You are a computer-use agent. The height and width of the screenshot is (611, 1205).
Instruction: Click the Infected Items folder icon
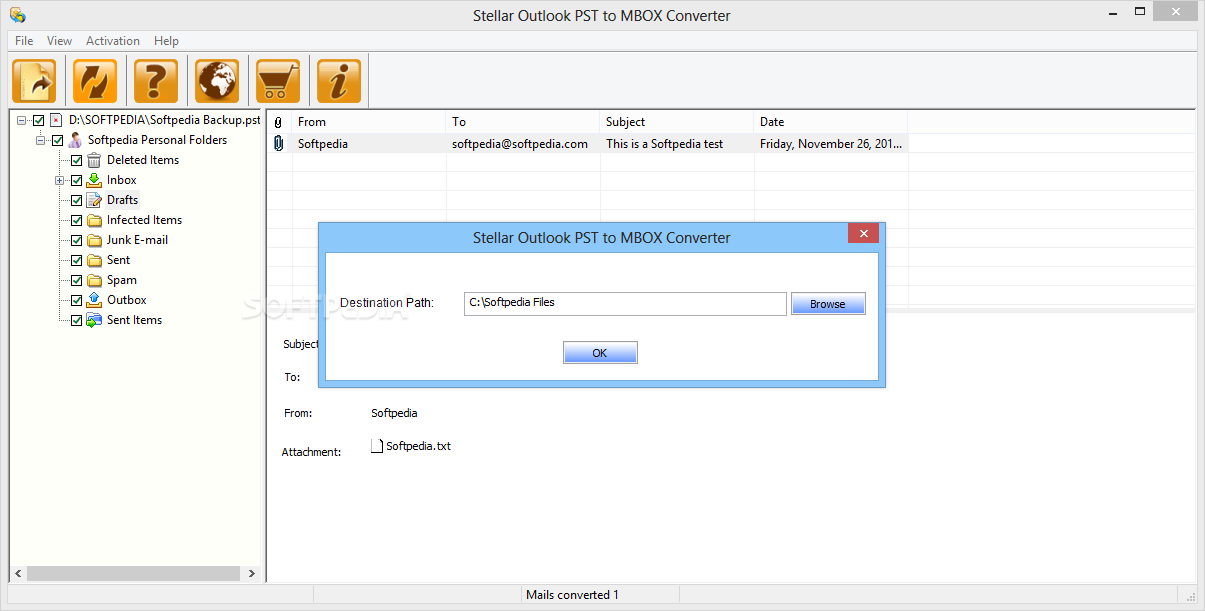point(94,220)
